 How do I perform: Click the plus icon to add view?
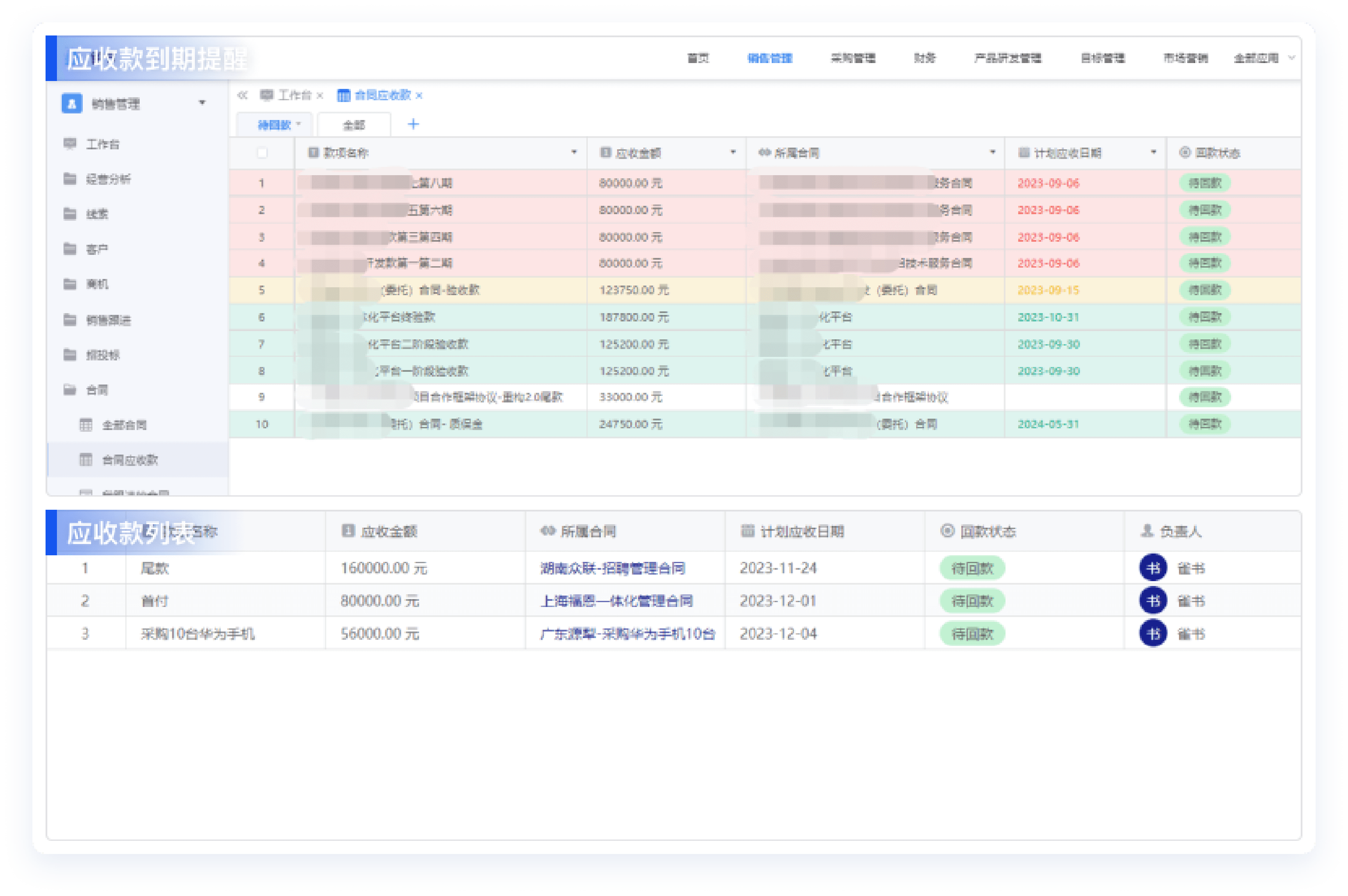[x=413, y=124]
